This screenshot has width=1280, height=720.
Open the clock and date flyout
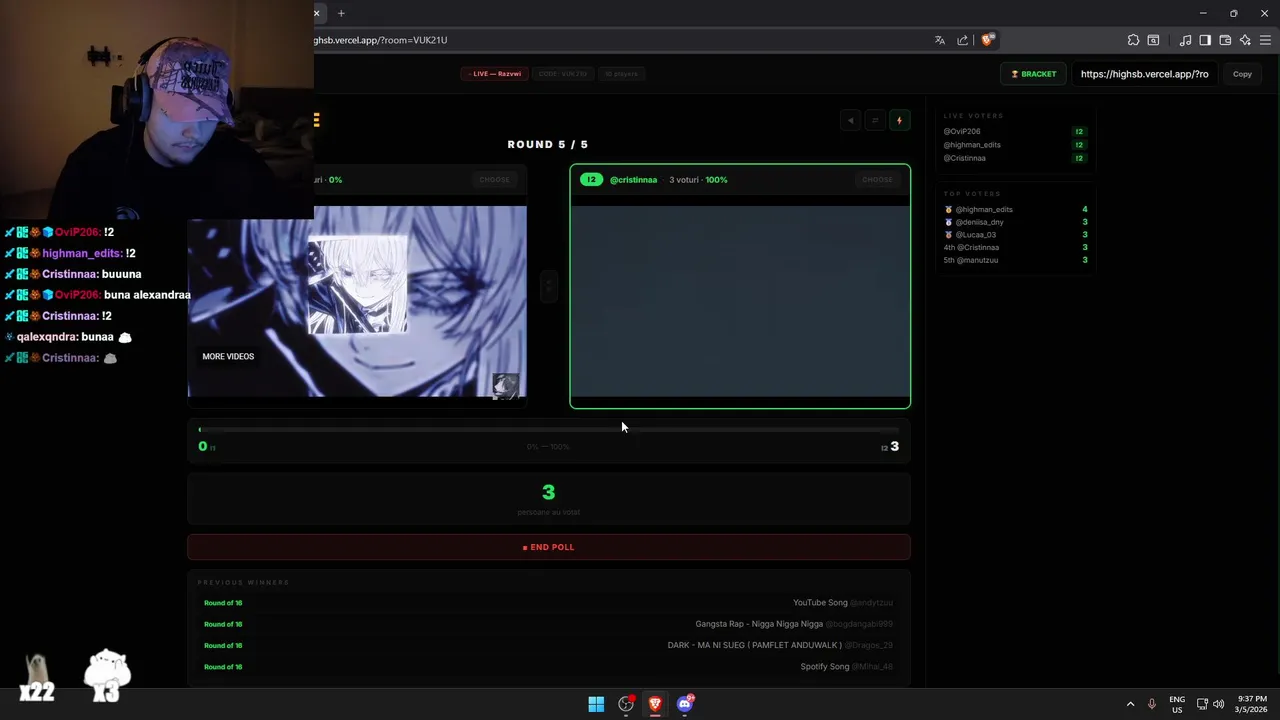pyautogui.click(x=1251, y=704)
